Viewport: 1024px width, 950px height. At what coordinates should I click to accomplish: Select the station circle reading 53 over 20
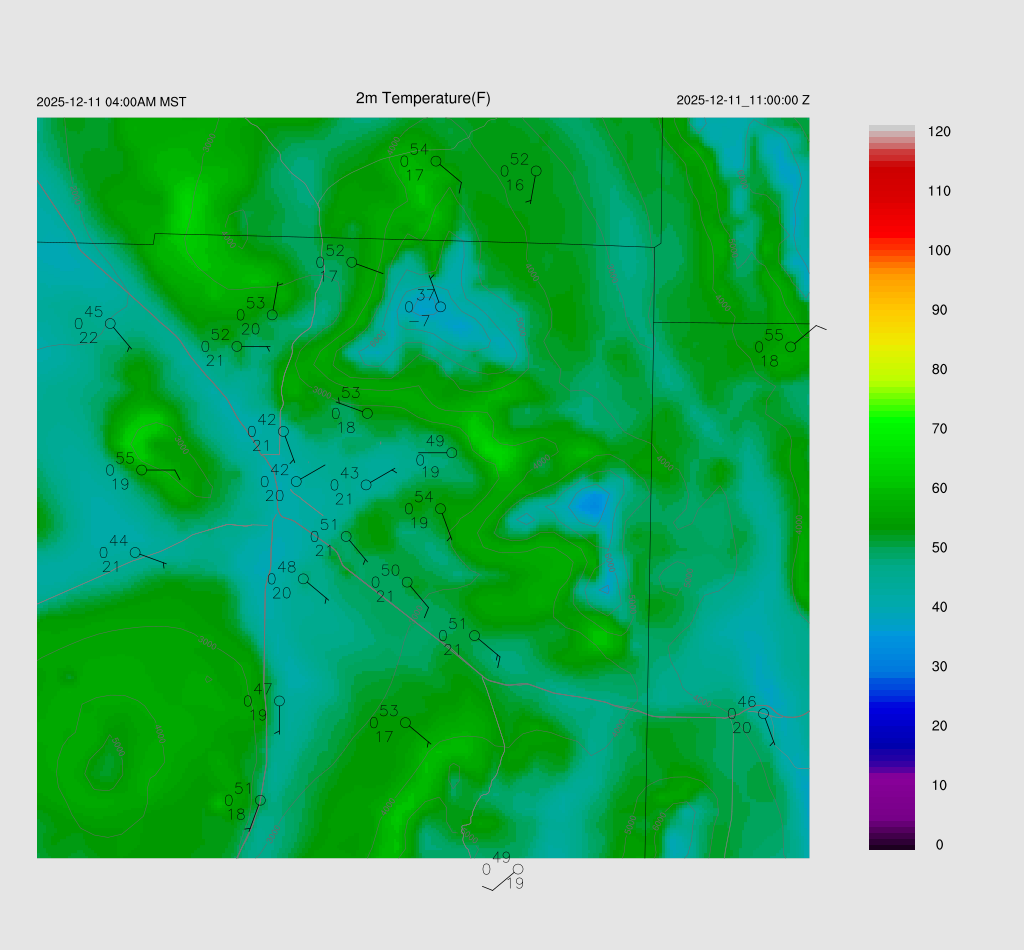(x=272, y=315)
